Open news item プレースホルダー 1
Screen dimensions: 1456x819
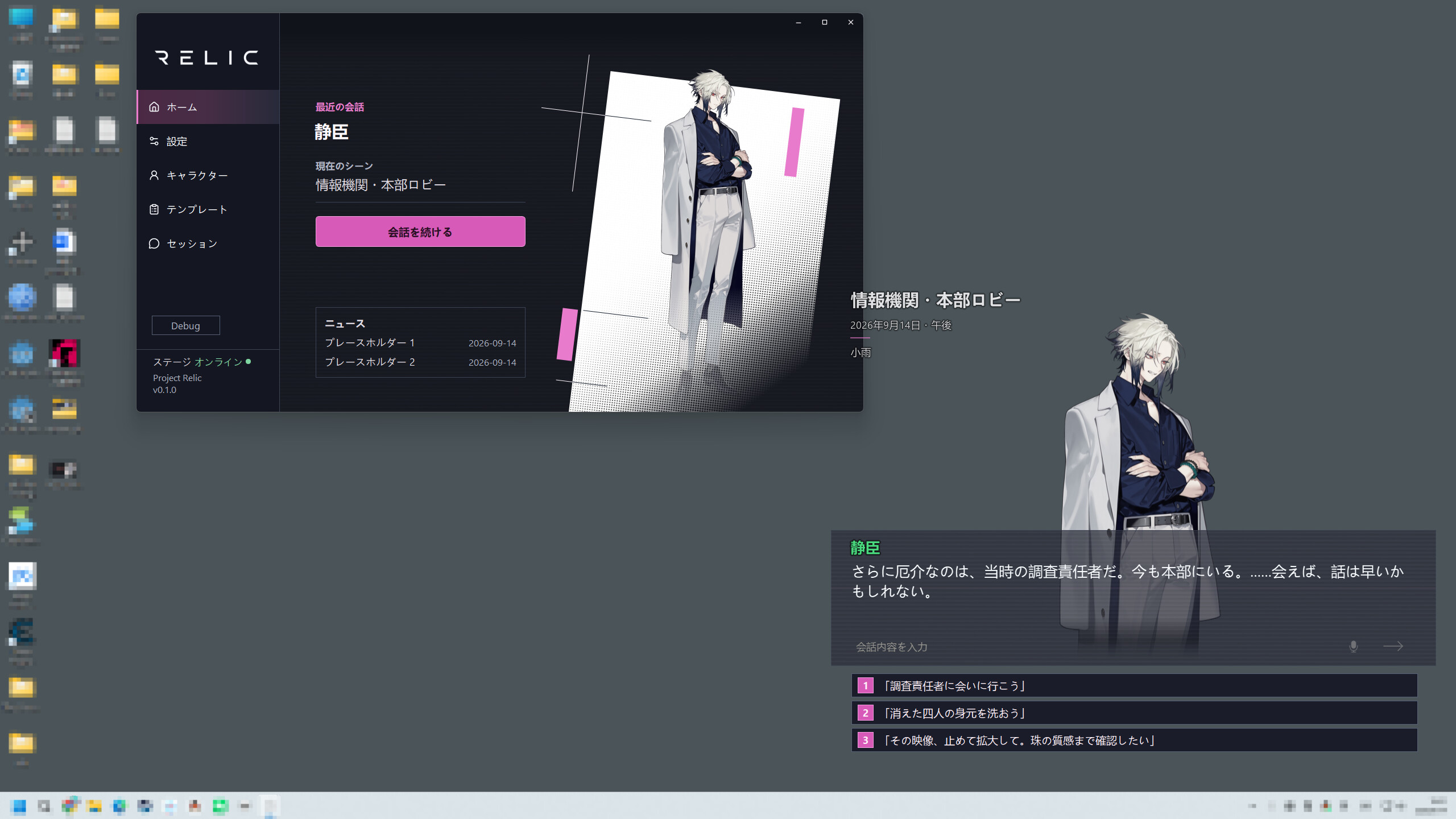coord(420,342)
